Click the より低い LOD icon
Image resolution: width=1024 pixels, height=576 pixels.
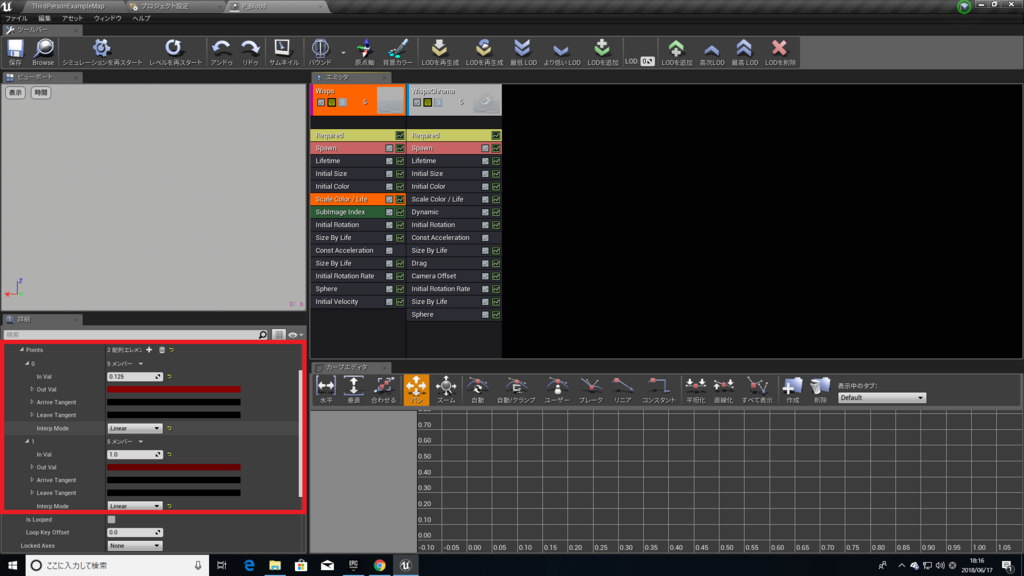pyautogui.click(x=562, y=52)
